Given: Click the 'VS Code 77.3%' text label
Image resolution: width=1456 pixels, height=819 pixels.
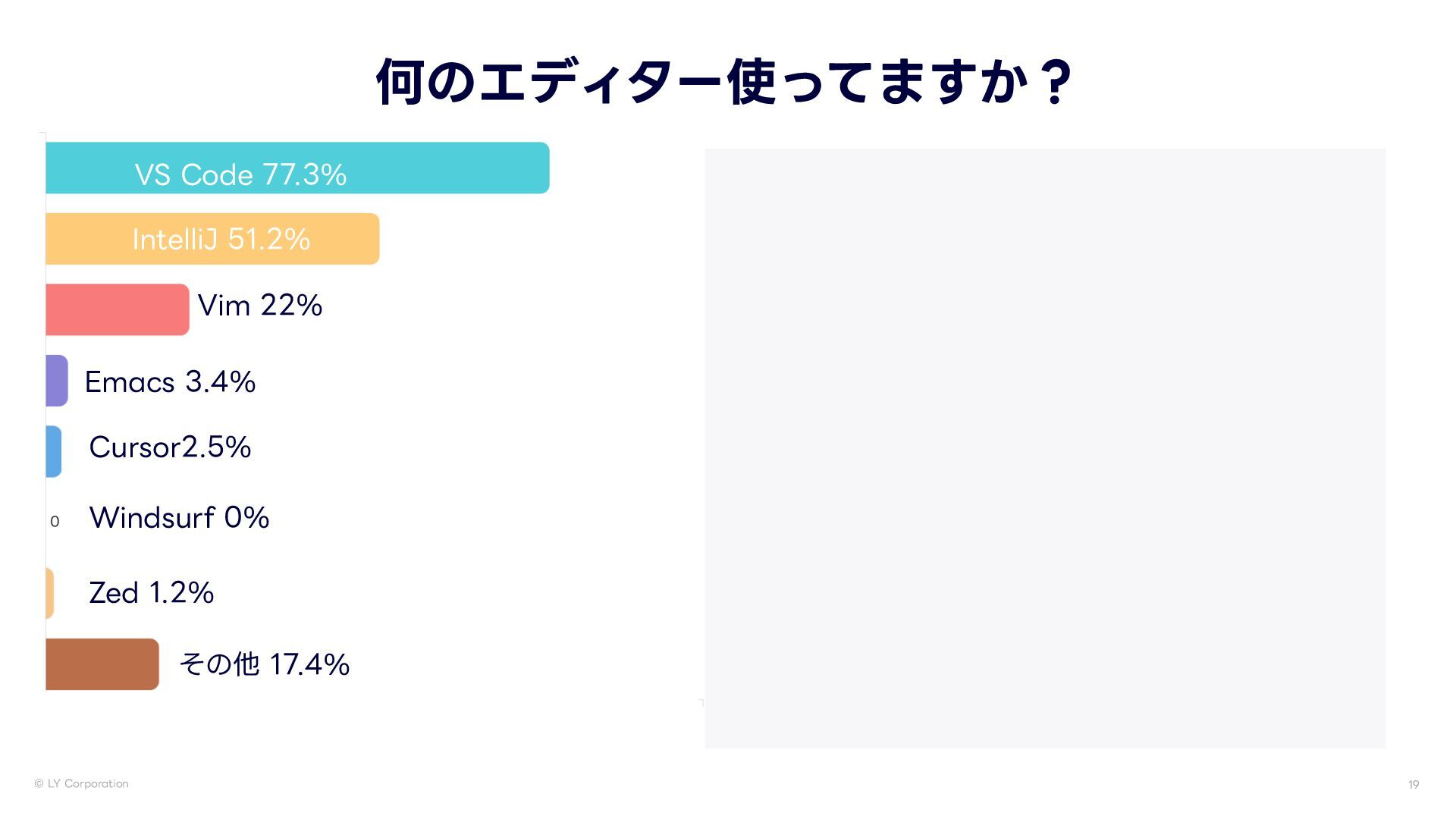Looking at the screenshot, I should coord(240,175).
